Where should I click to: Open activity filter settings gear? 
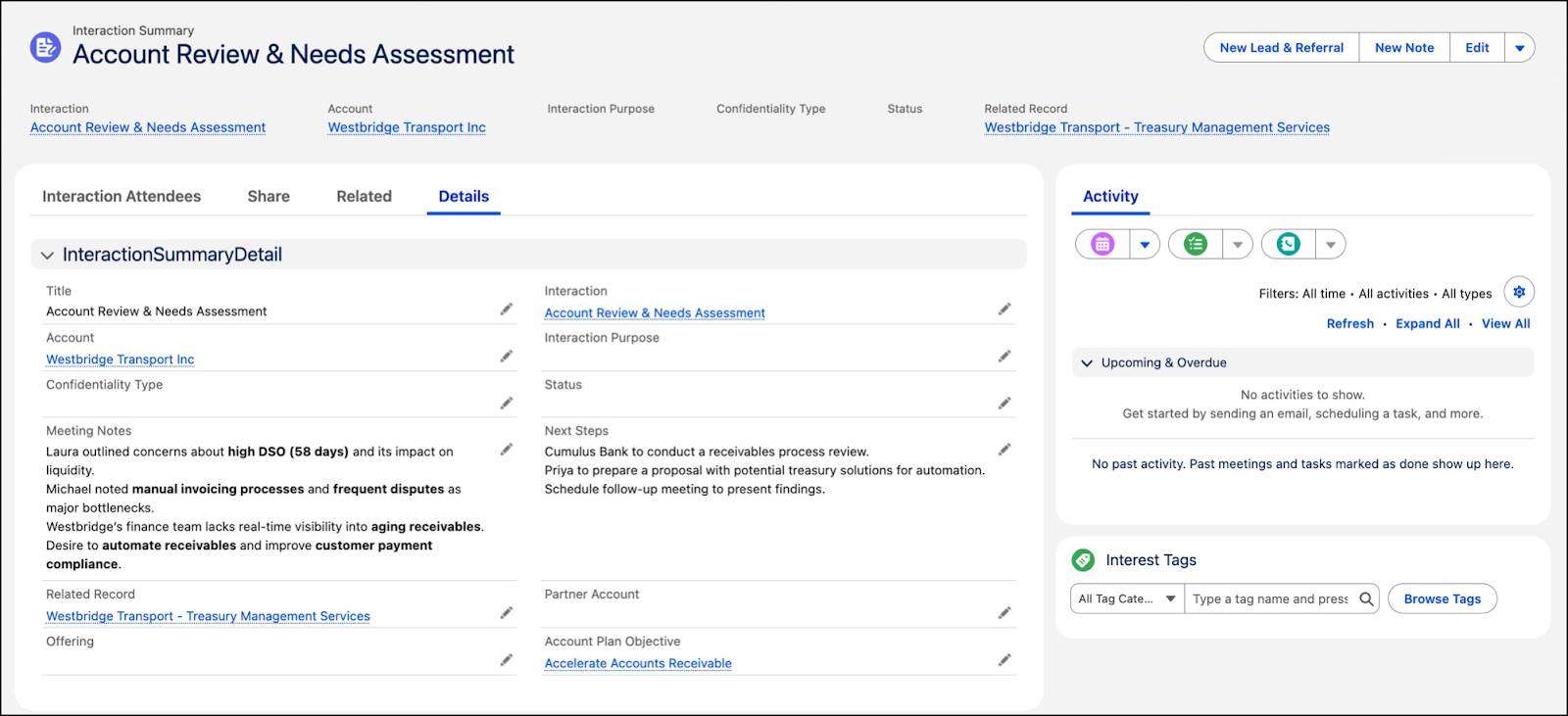pyautogui.click(x=1519, y=292)
